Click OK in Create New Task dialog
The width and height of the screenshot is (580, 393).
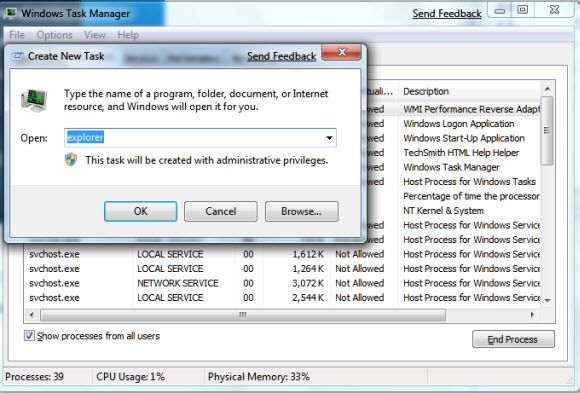(141, 211)
